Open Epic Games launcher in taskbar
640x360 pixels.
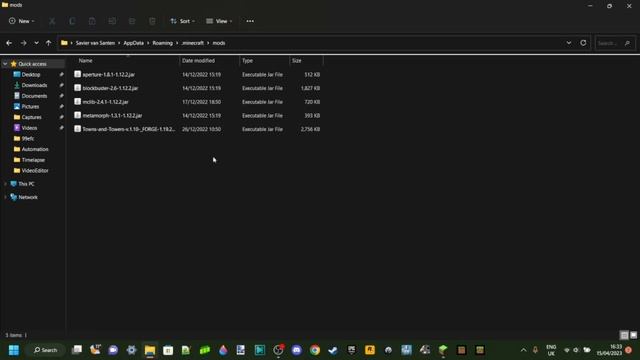click(x=351, y=350)
